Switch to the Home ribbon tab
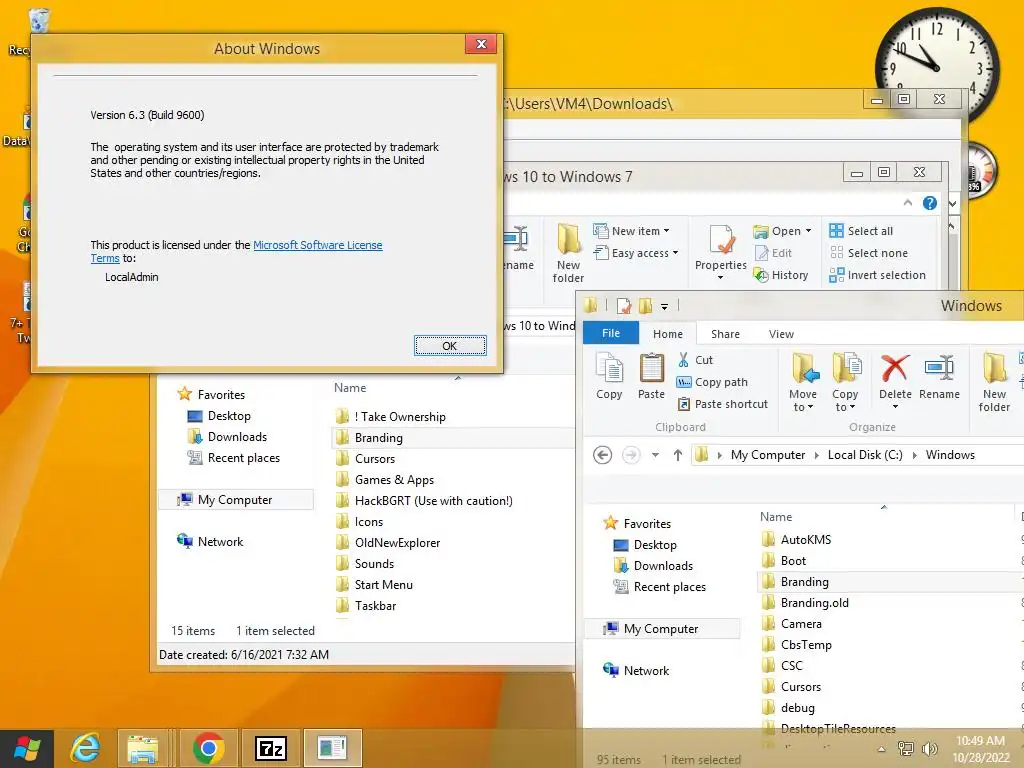 667,334
